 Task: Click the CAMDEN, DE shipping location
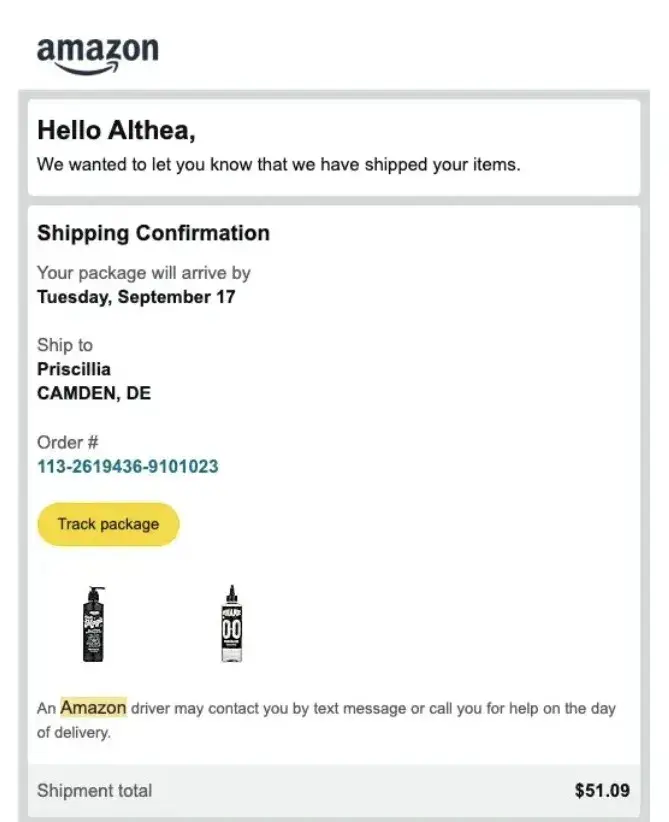pos(93,393)
